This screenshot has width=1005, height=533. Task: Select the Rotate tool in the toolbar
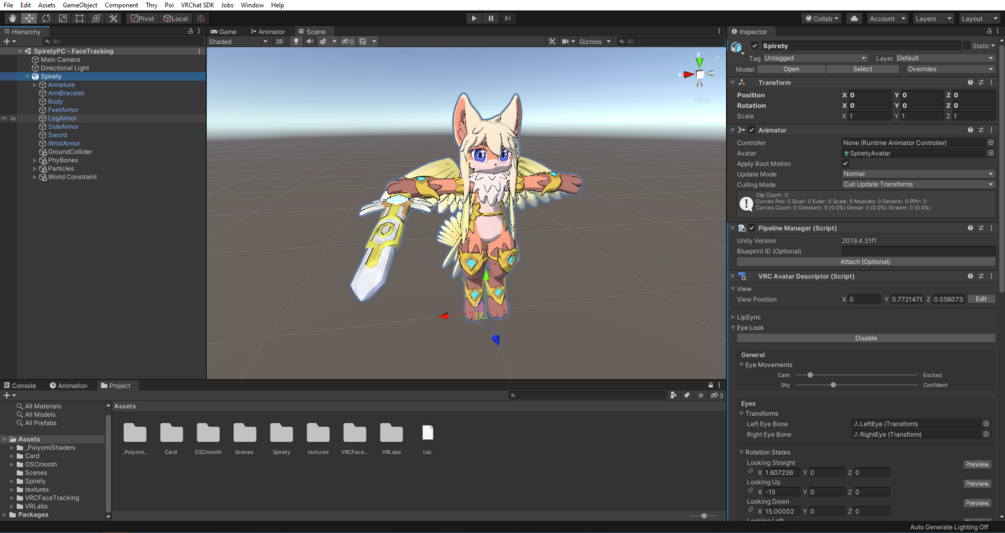(46, 19)
